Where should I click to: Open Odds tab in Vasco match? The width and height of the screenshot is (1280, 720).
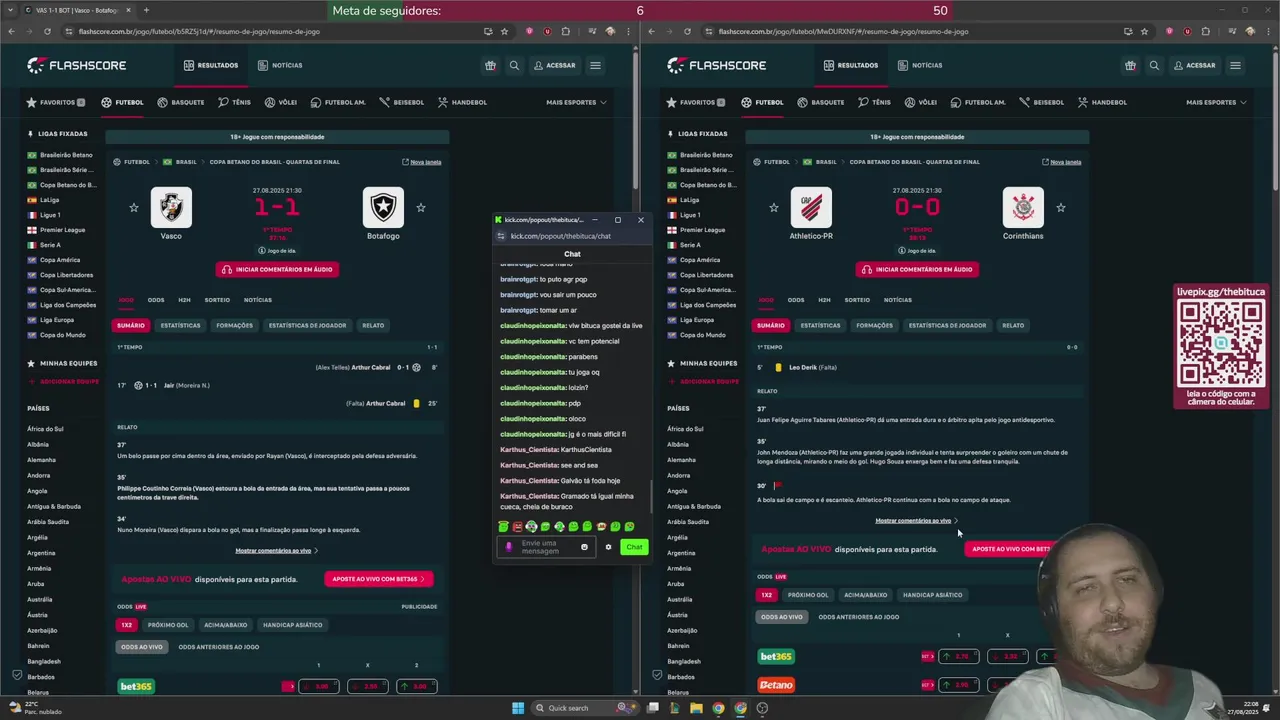click(156, 300)
